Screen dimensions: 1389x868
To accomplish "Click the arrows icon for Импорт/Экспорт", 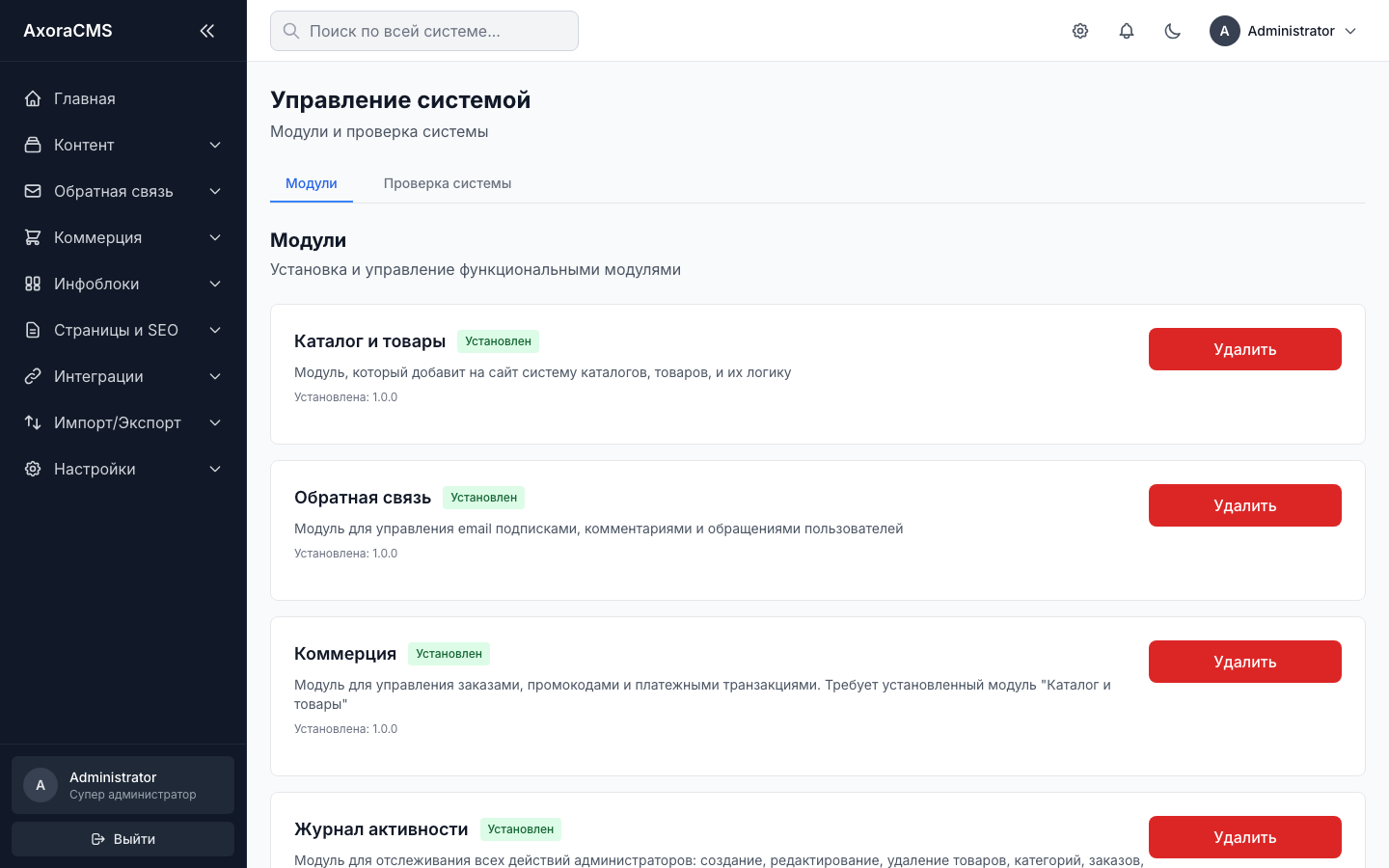I will tap(33, 422).
